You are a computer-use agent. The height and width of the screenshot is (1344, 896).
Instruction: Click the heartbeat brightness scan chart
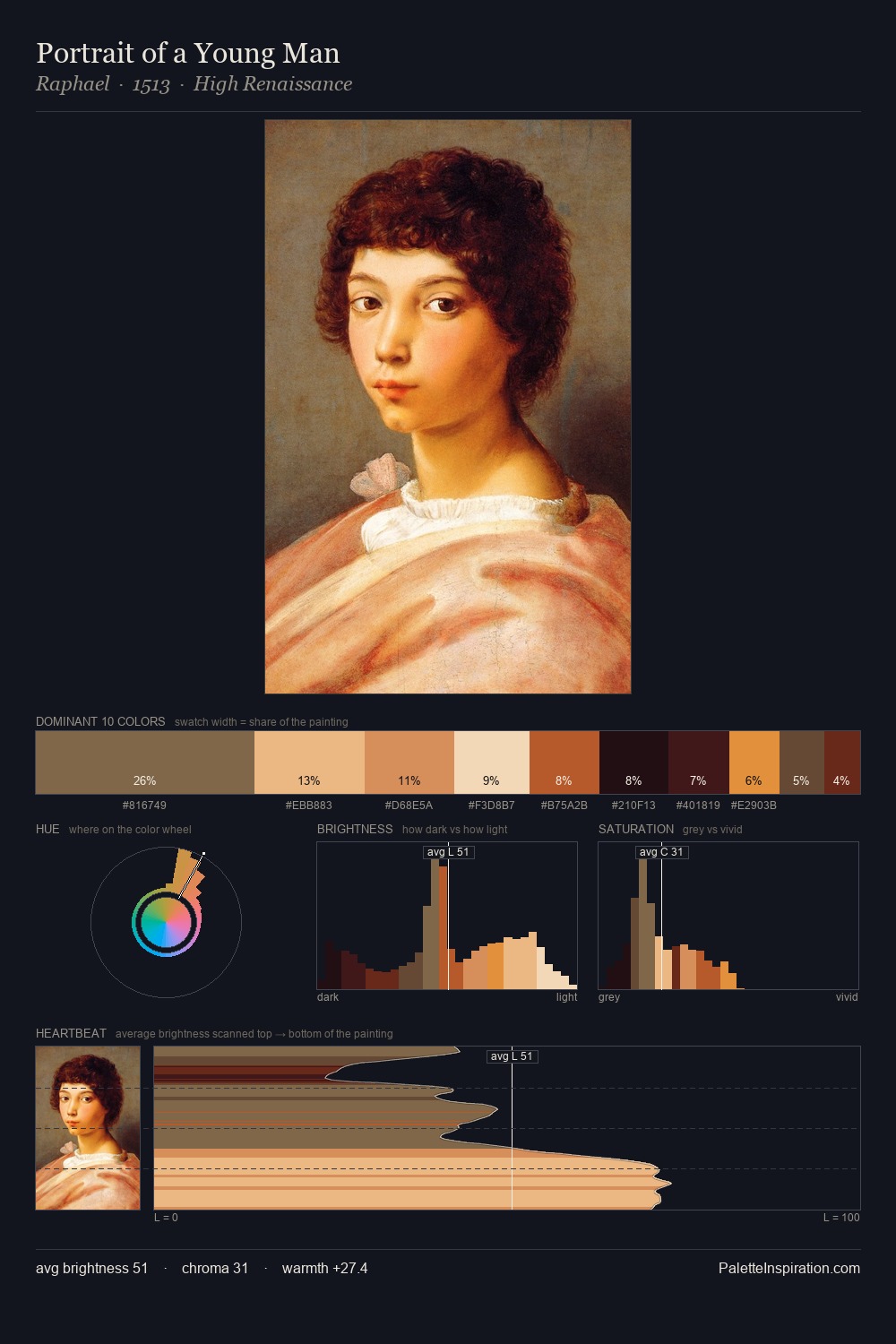click(507, 1128)
